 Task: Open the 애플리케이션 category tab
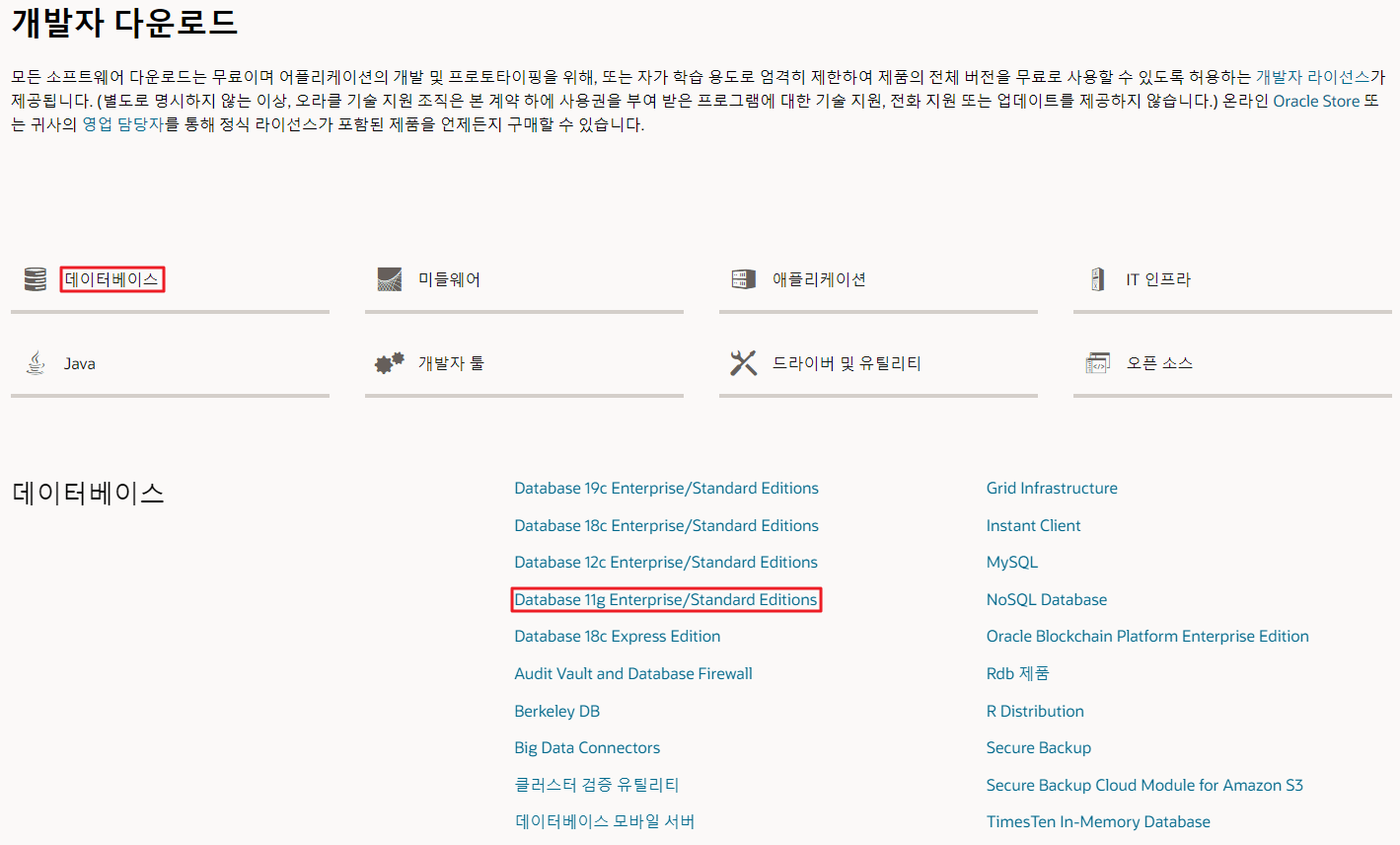coord(819,279)
